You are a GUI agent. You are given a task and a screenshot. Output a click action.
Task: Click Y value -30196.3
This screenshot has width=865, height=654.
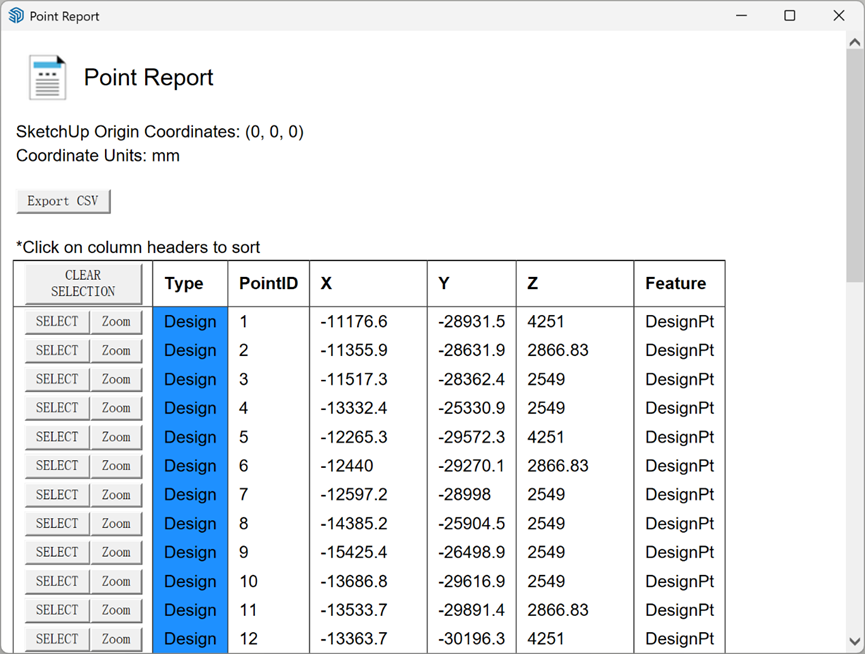472,639
